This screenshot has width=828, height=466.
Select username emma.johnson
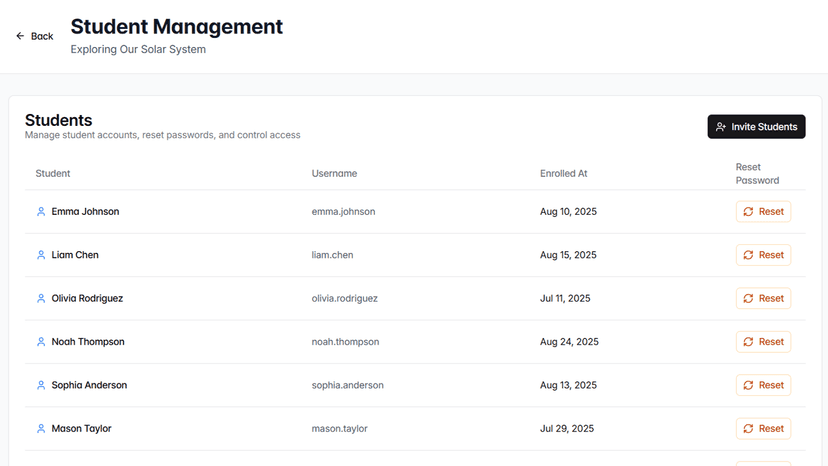(x=343, y=212)
